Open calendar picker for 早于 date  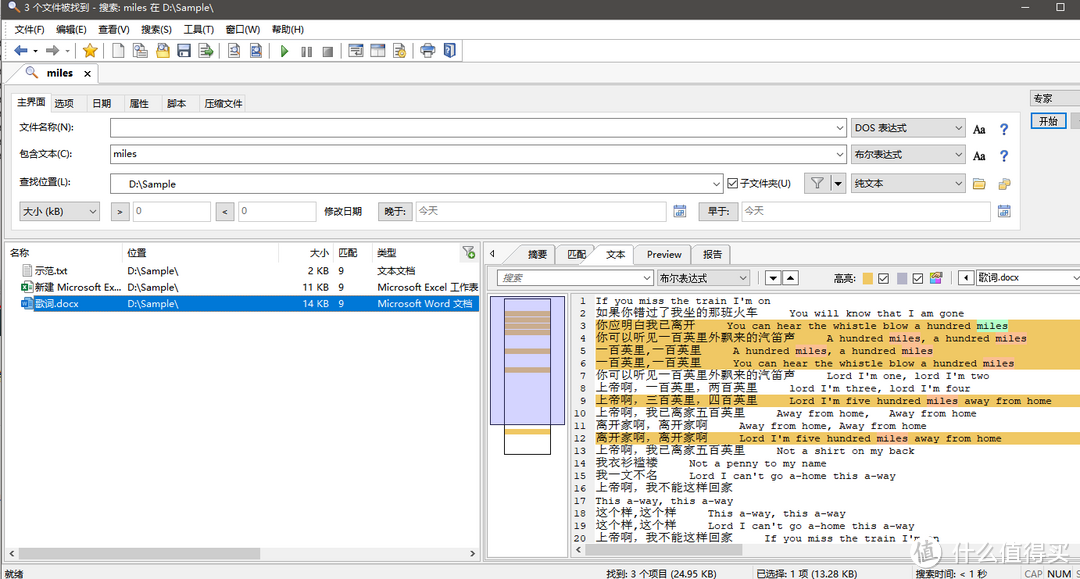click(x=1004, y=211)
